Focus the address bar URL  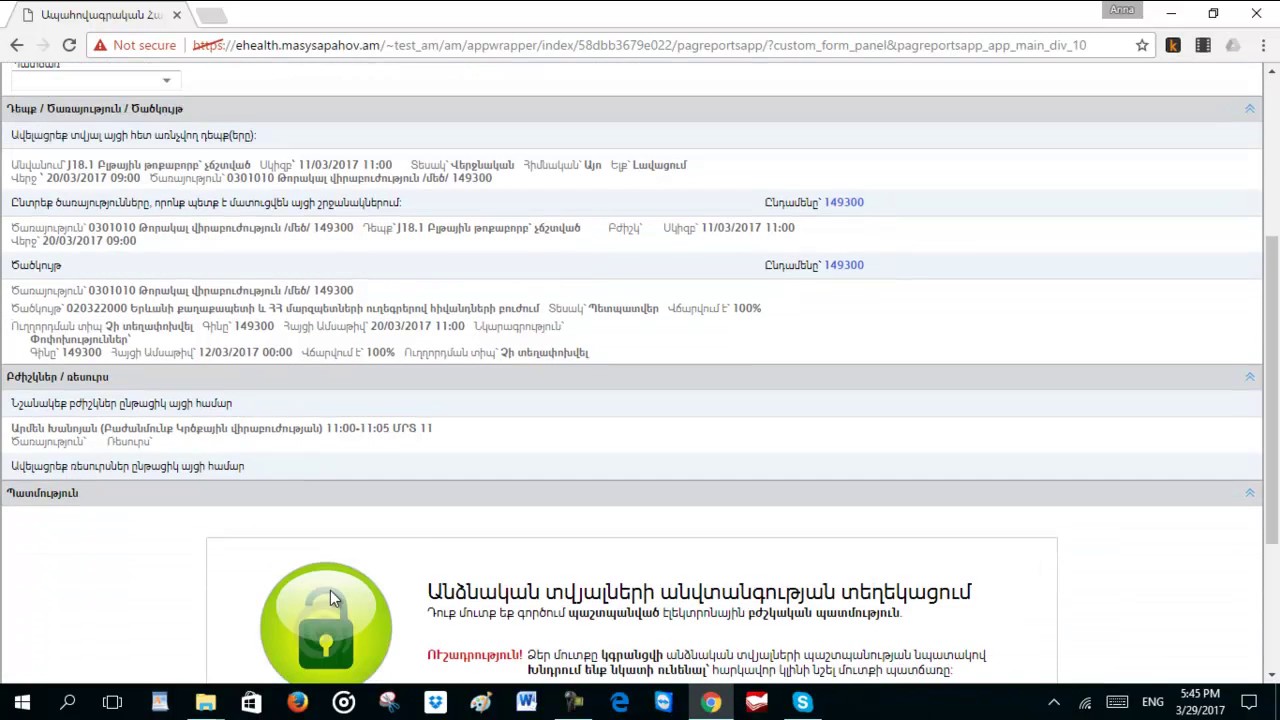[660, 45]
